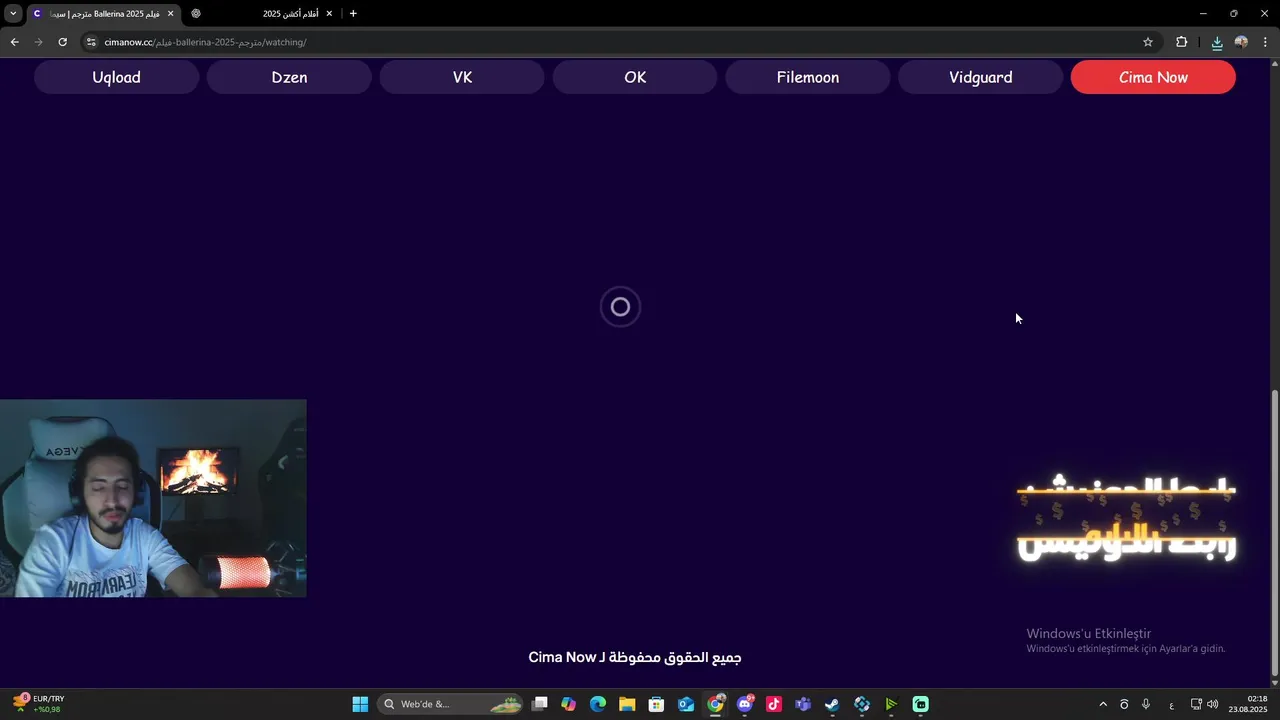Viewport: 1280px width, 720px height.
Task: Select the Cima Now server button
Action: click(x=1153, y=77)
